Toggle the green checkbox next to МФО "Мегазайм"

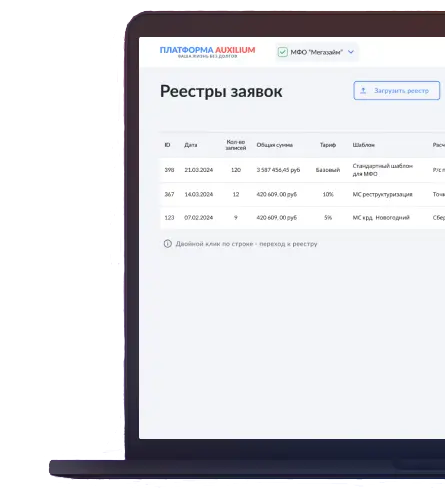click(283, 52)
